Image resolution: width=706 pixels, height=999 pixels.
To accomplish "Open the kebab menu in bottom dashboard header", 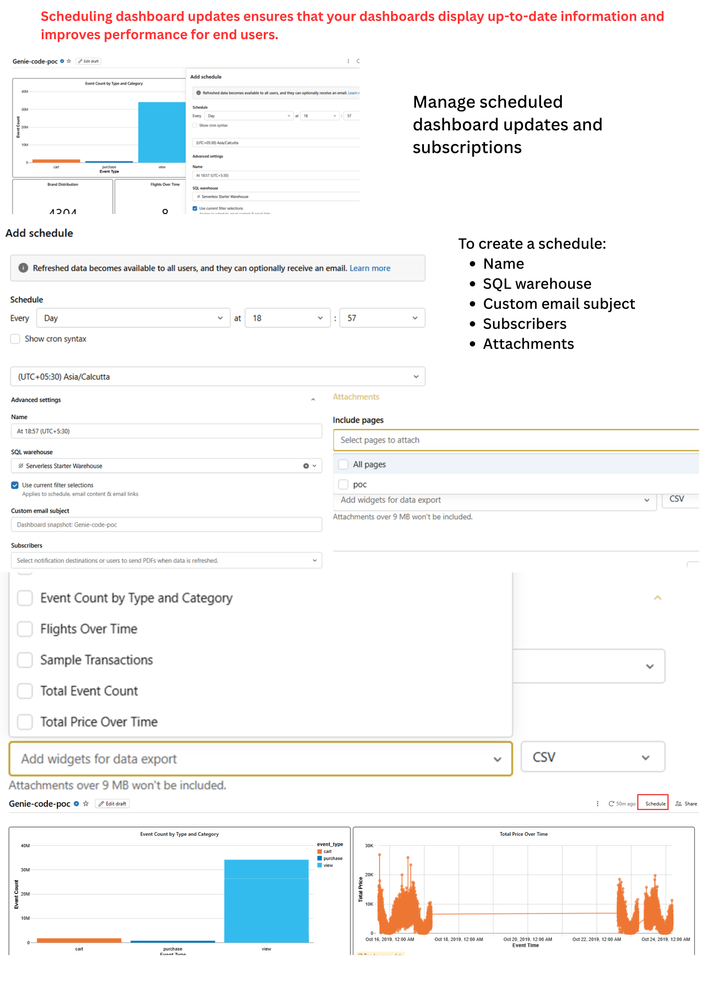I will (x=597, y=804).
